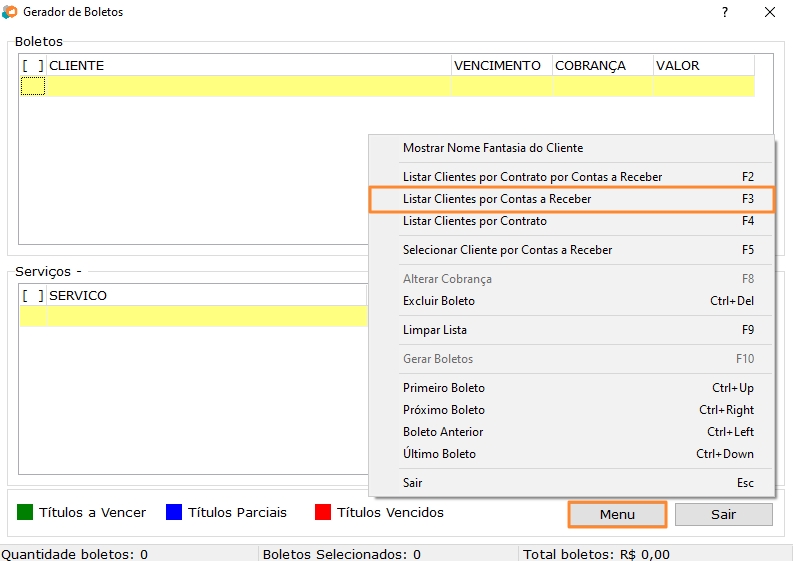Screen dimensions: 793x561
Task: Select Listar Clientes por Contrato por Contas a Receber
Action: [x=571, y=177]
